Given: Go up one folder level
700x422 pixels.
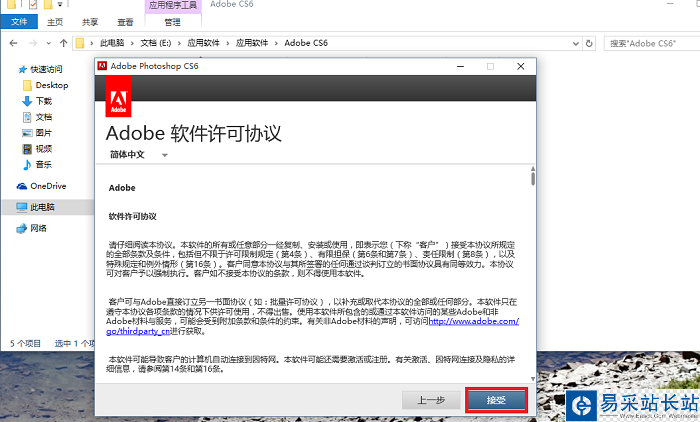Looking at the screenshot, I should 63,43.
